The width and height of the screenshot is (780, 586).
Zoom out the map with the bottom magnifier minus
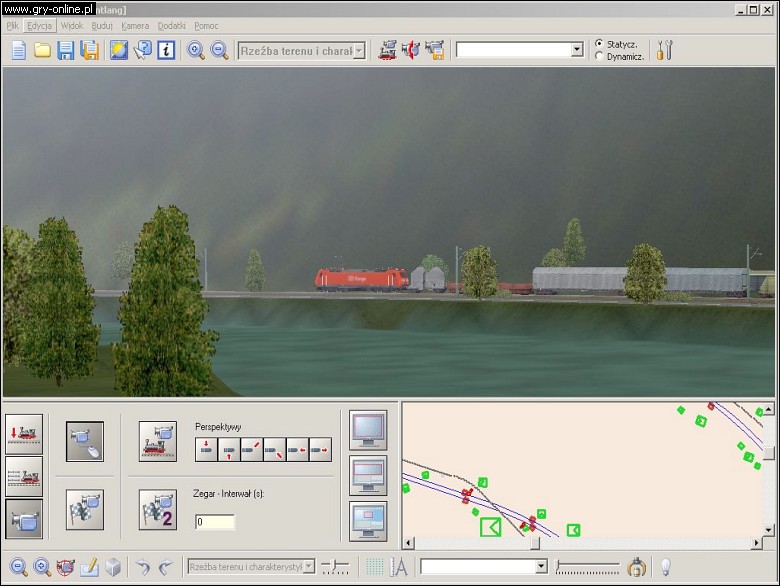tap(18, 567)
